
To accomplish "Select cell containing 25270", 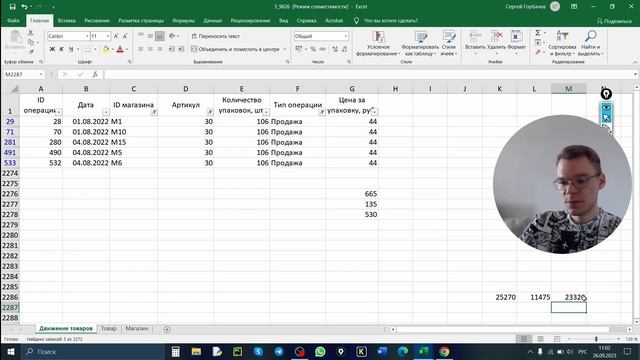I will [x=499, y=297].
